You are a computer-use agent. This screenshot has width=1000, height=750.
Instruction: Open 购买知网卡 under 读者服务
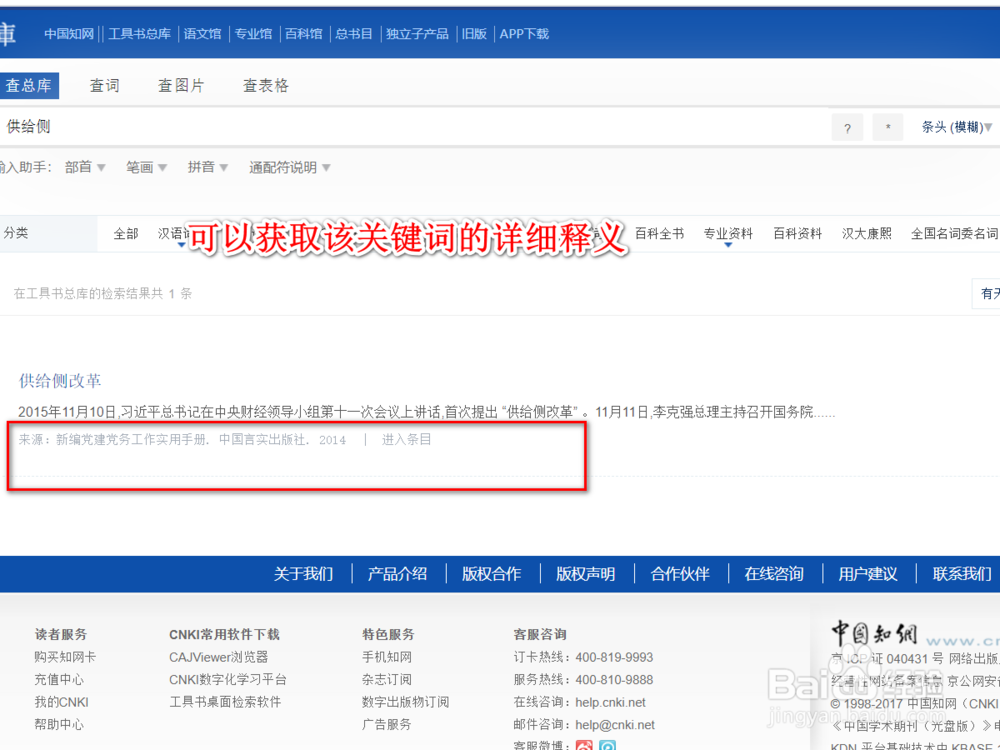point(65,657)
